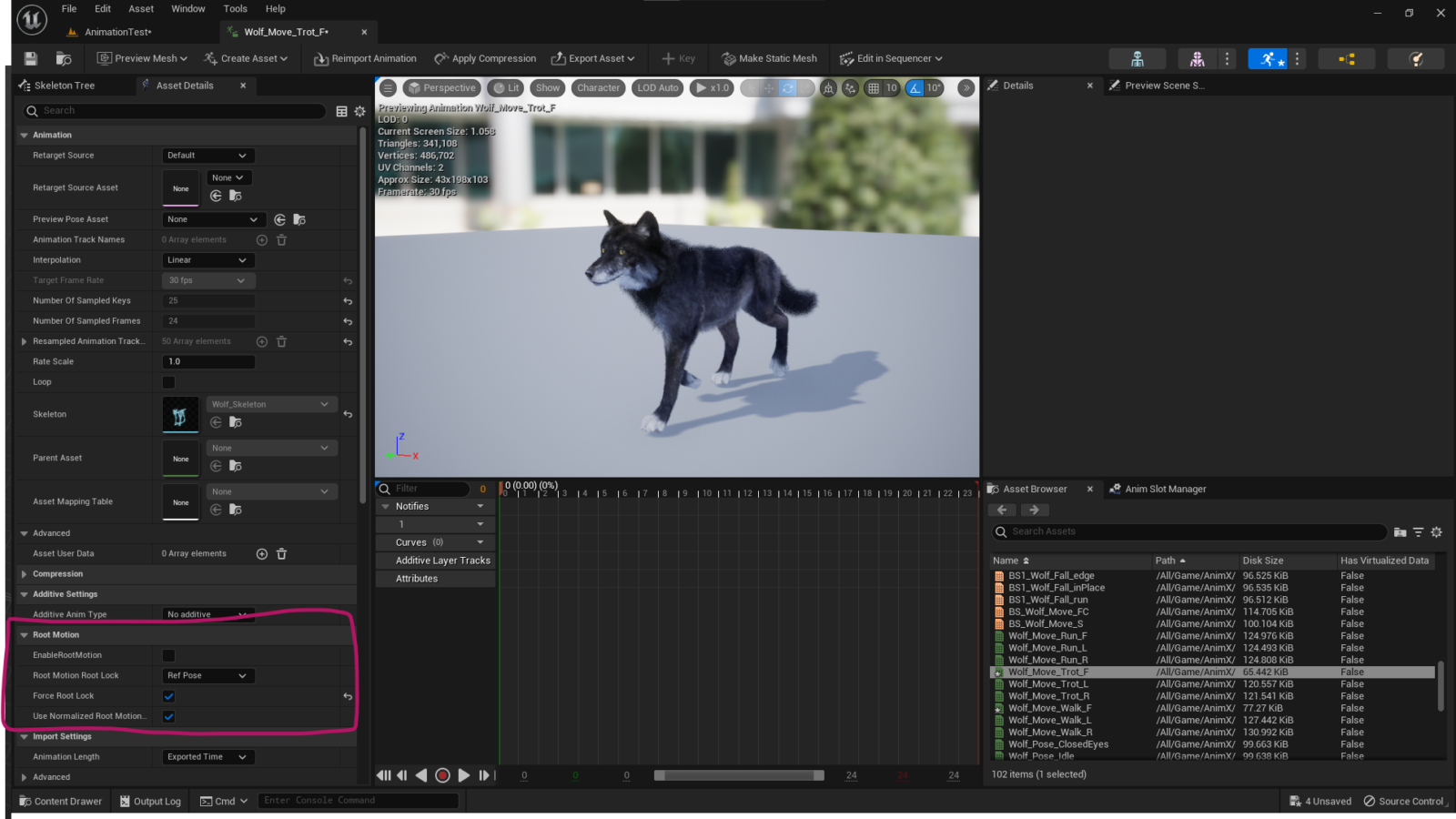1456x819 pixels.
Task: Enable the EnableRootMotion checkbox
Action: [x=167, y=654]
